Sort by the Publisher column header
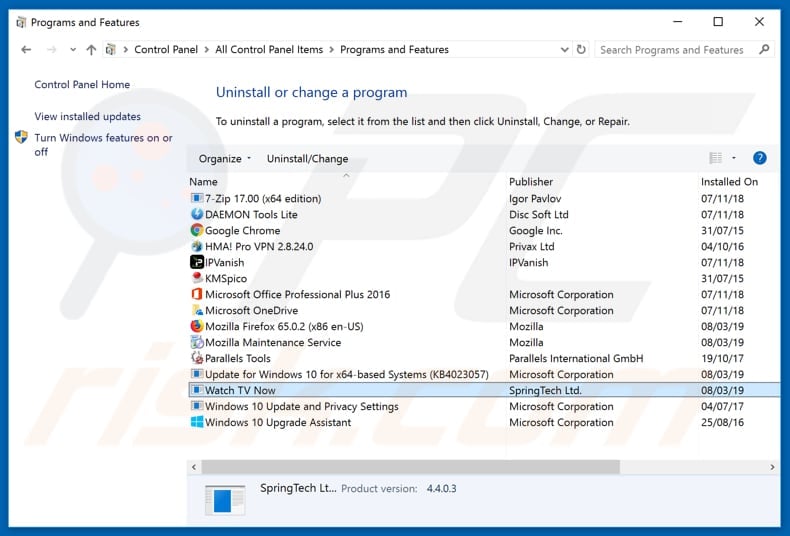The width and height of the screenshot is (790, 536). coord(531,181)
